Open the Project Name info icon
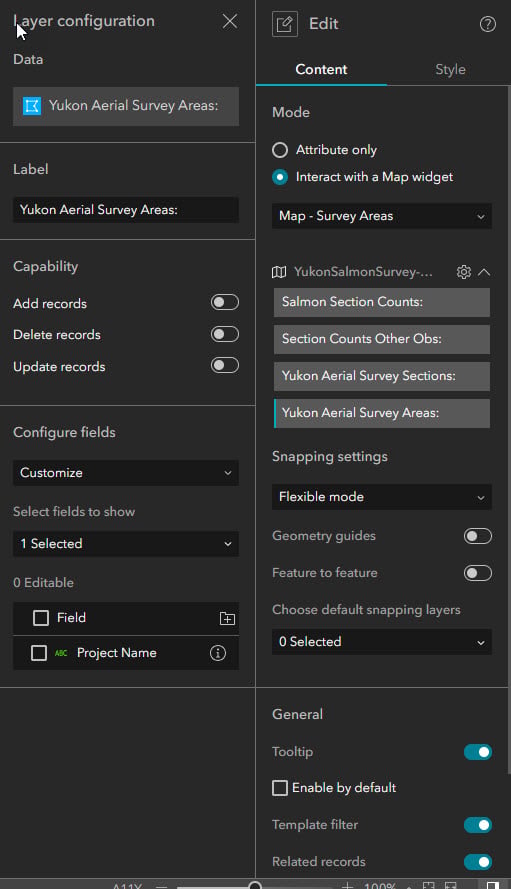The height and width of the screenshot is (889, 511). click(218, 653)
